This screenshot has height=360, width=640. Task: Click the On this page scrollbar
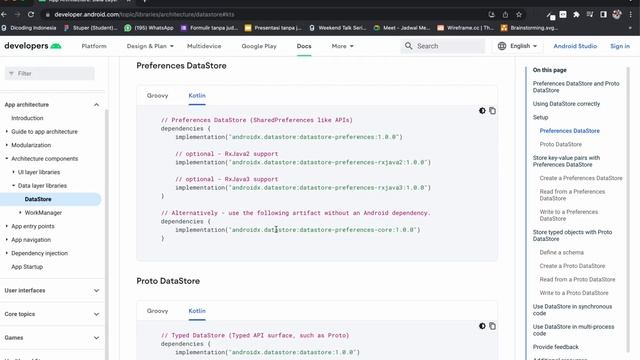pos(628,208)
